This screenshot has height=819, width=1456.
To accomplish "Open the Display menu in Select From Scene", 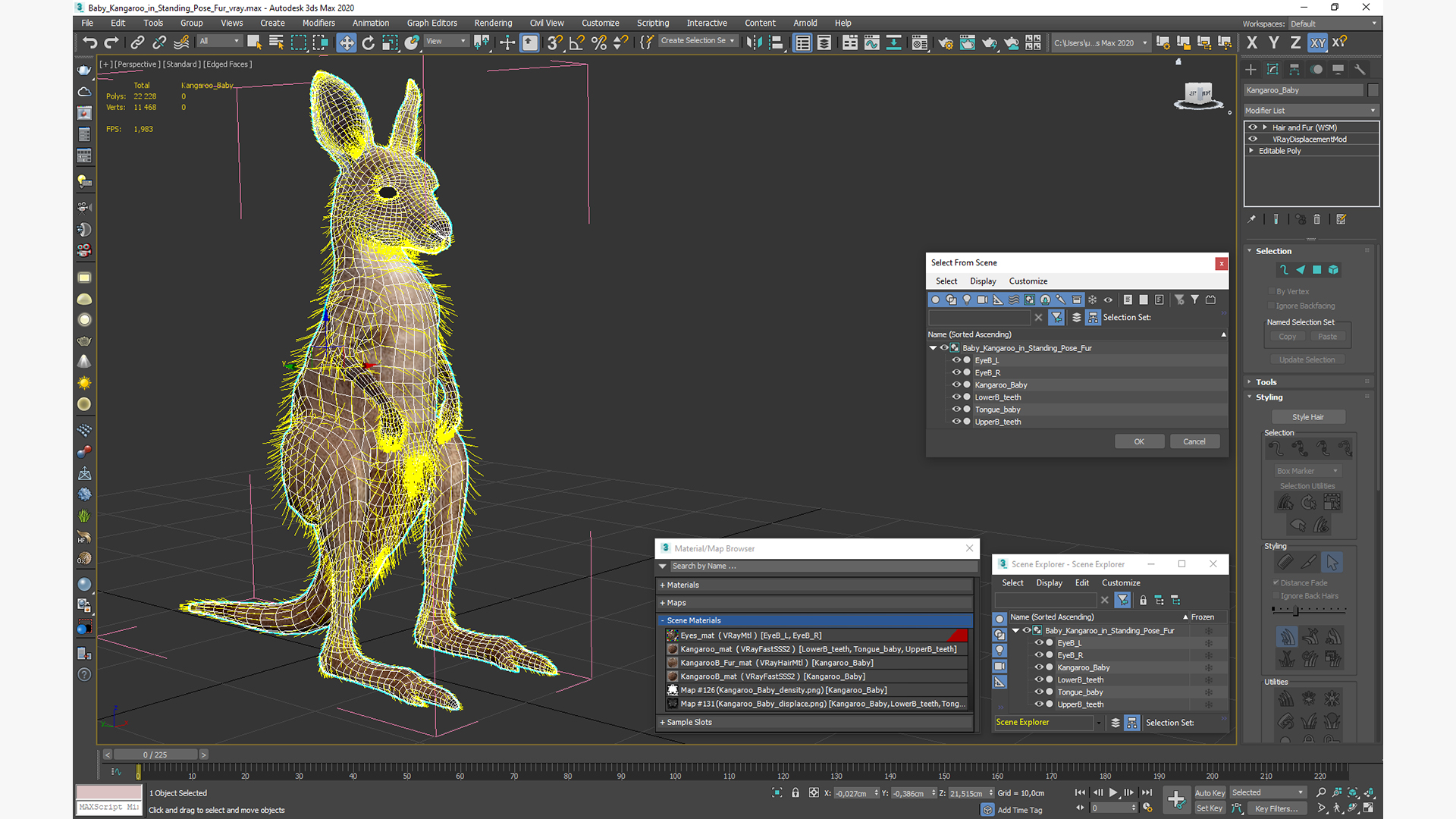I will click(x=982, y=281).
